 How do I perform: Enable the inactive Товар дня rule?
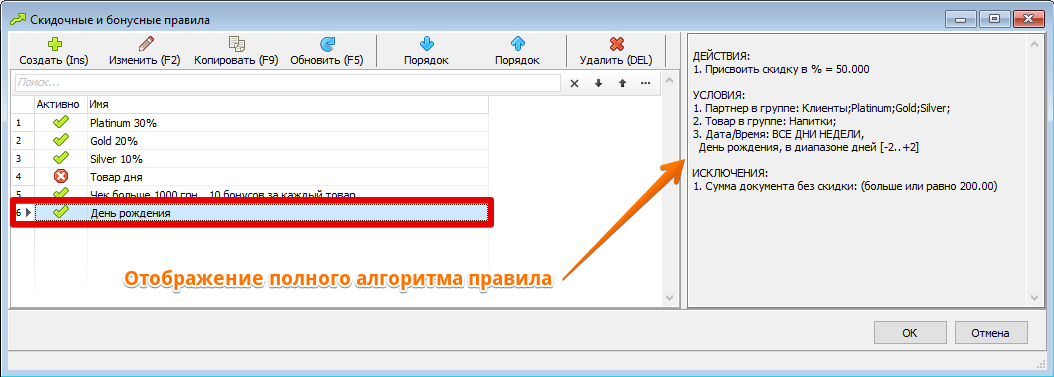61,177
